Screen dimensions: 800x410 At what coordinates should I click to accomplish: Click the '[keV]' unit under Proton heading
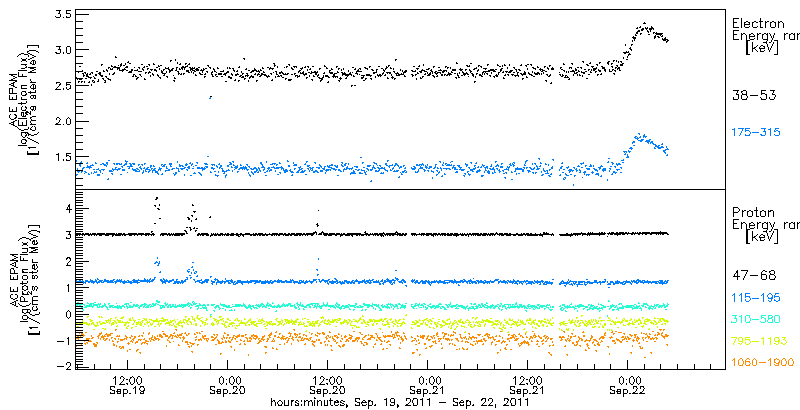762,237
